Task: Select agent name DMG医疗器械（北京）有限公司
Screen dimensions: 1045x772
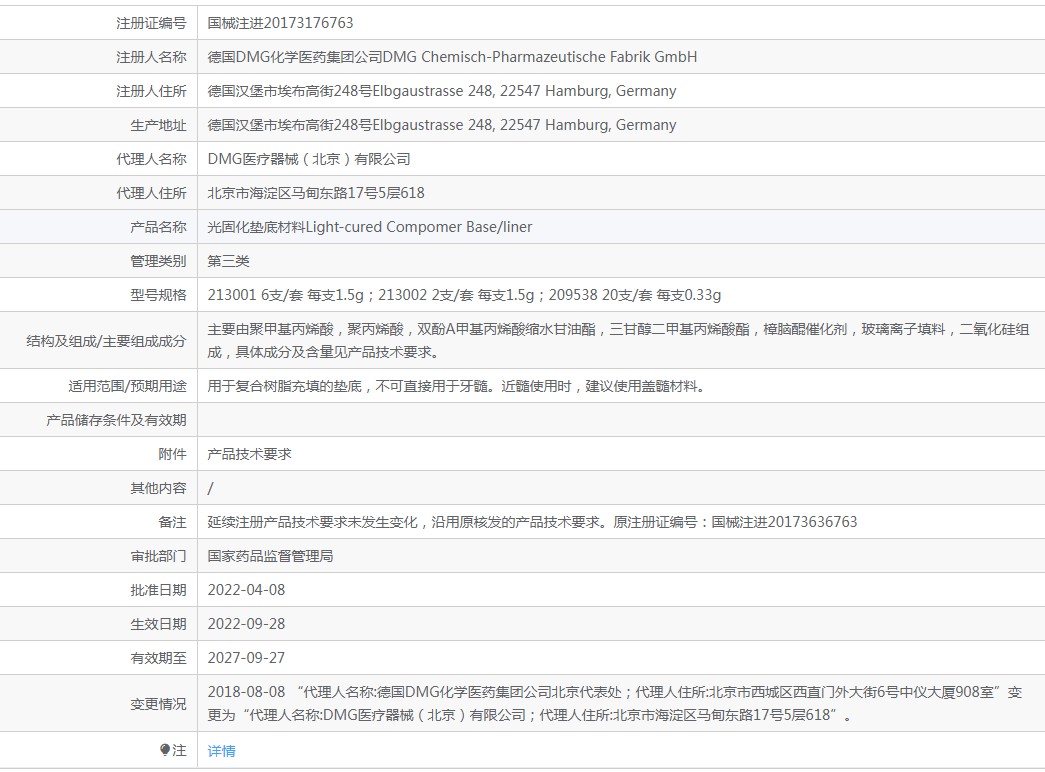Action: click(309, 159)
